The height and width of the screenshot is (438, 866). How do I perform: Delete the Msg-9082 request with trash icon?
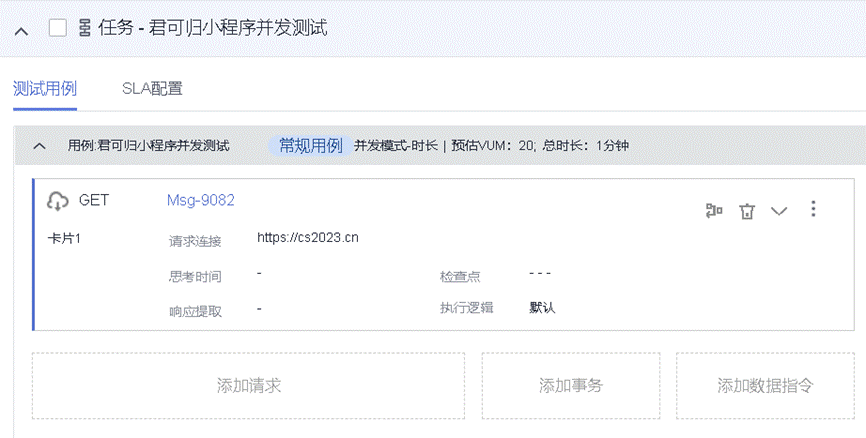pos(747,211)
